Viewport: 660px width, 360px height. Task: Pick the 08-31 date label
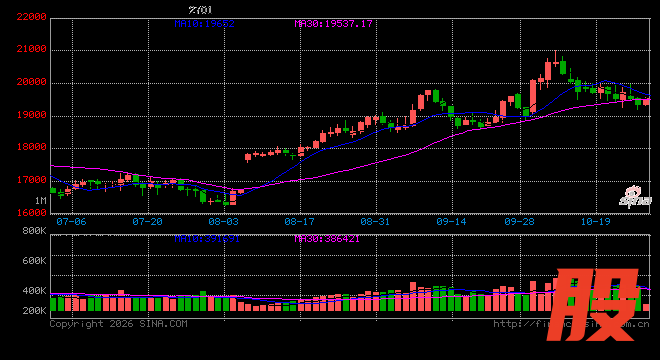375,221
